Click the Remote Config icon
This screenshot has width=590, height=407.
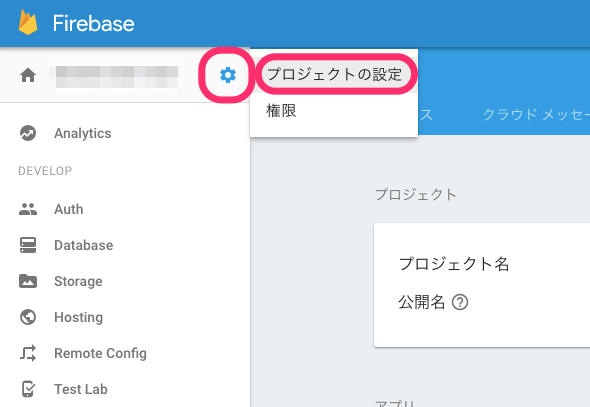click(x=28, y=353)
